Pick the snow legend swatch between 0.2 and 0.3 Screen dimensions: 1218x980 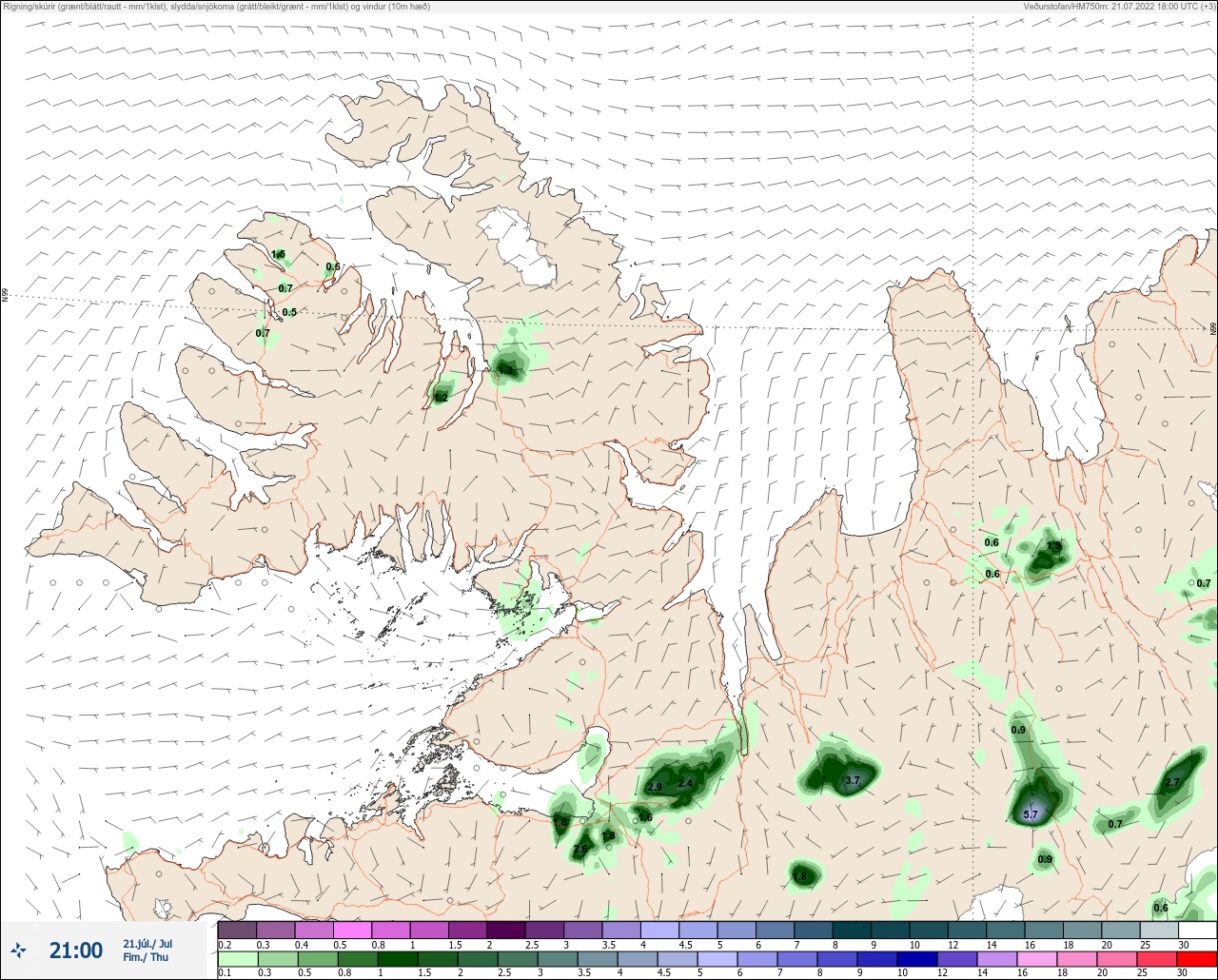[x=238, y=930]
